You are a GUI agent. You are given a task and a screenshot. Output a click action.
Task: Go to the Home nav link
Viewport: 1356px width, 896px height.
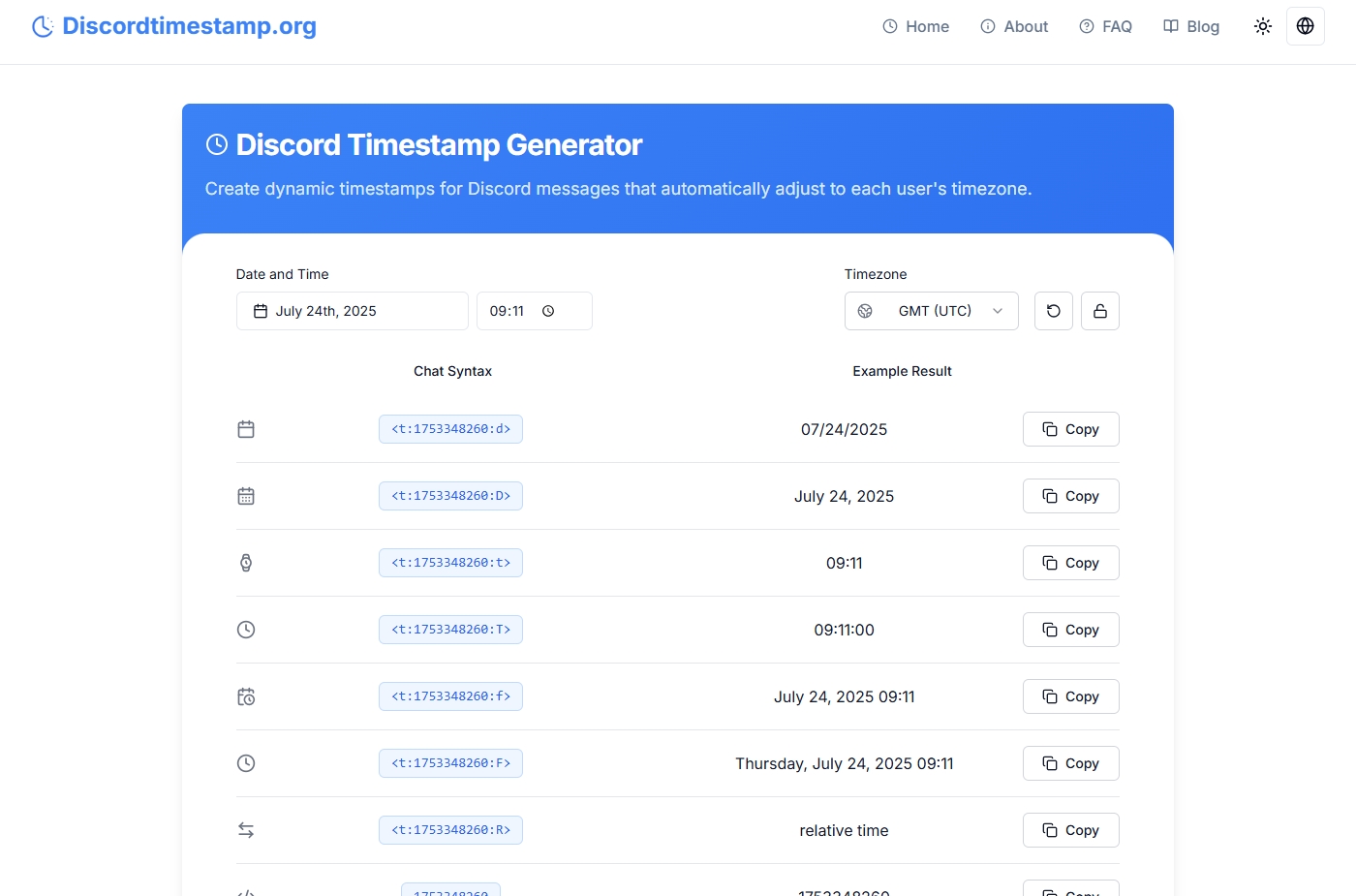[x=915, y=26]
